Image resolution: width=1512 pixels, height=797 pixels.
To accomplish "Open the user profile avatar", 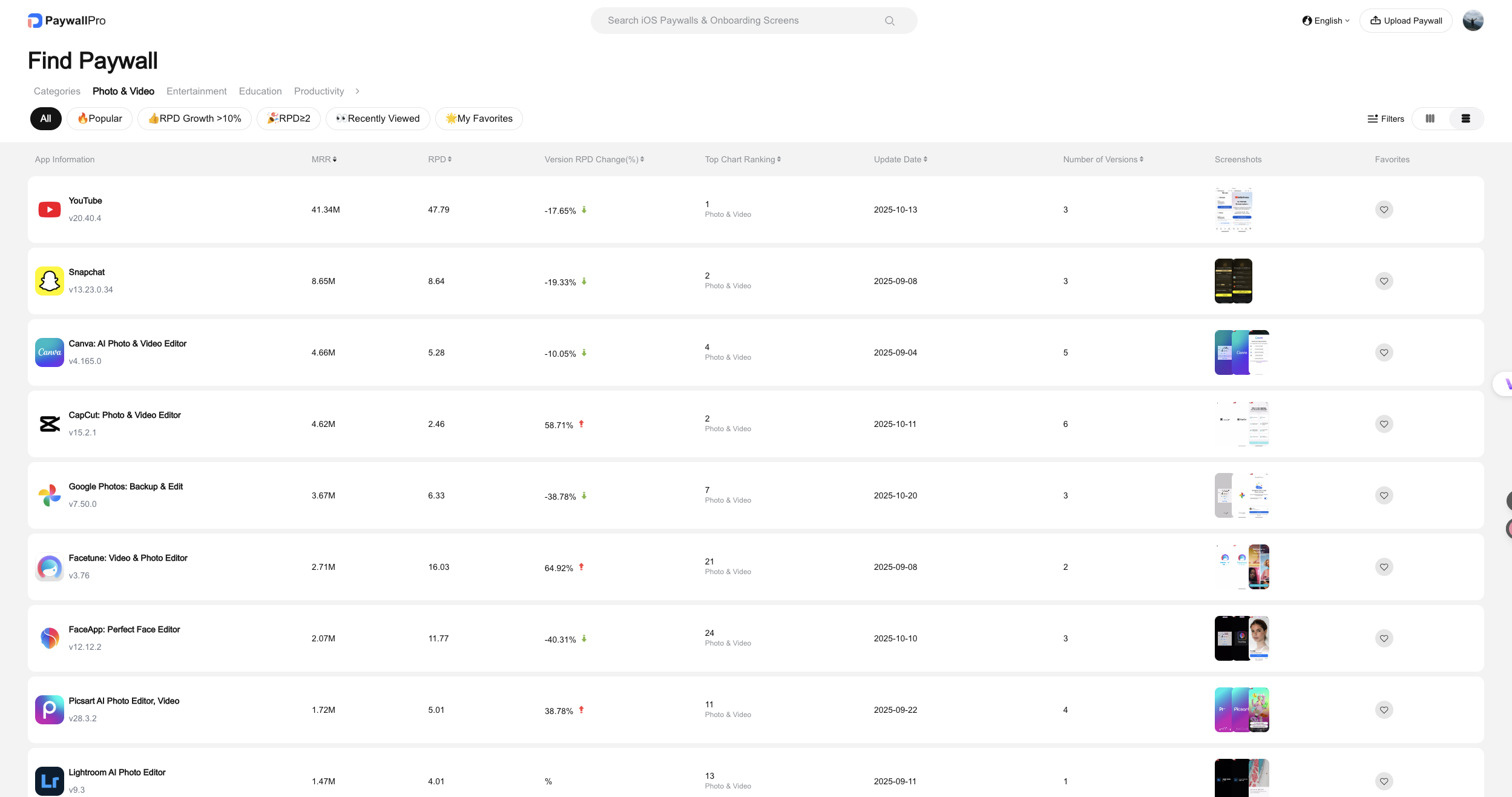I will pyautogui.click(x=1473, y=21).
